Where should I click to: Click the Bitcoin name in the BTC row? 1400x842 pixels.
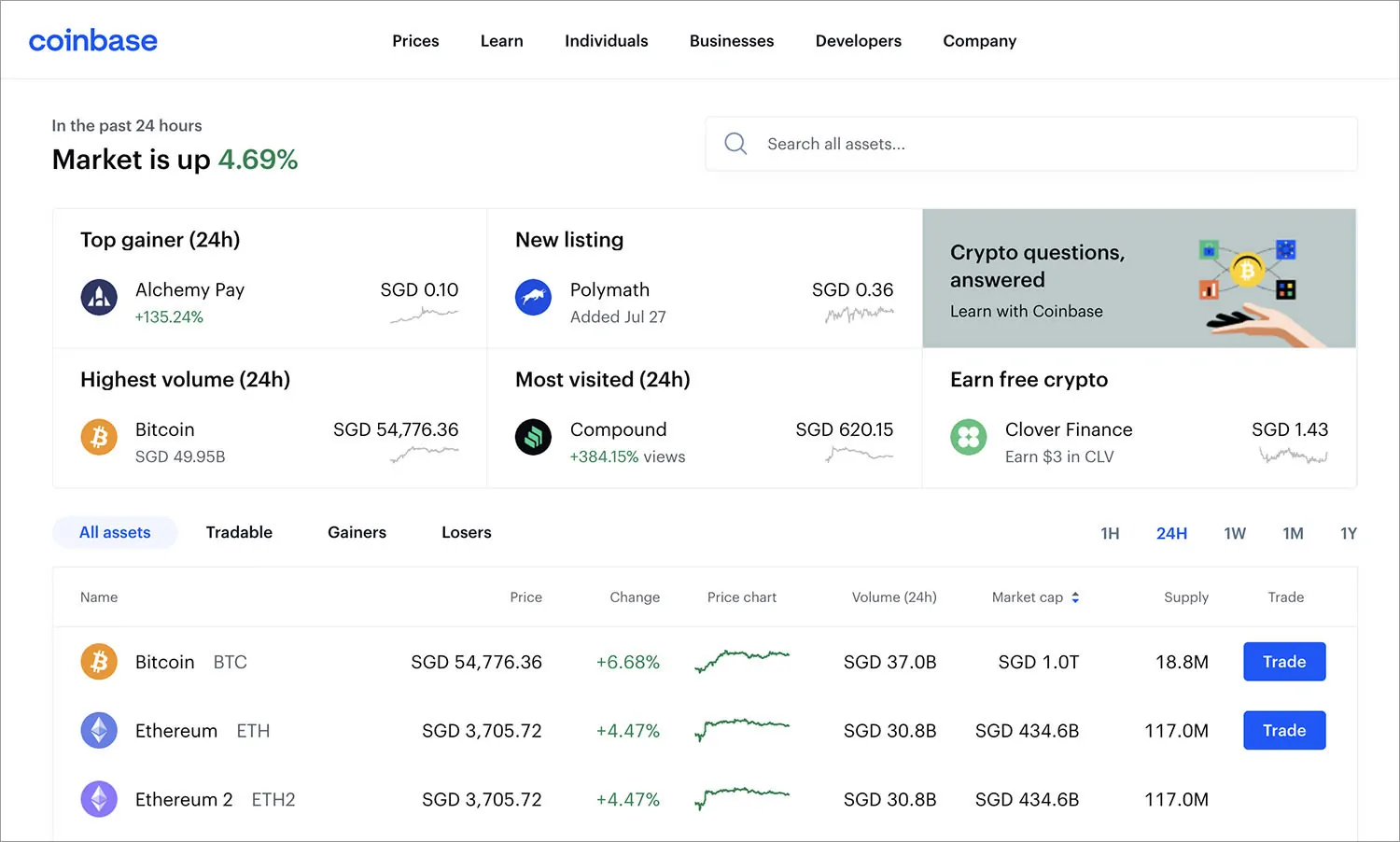point(165,662)
